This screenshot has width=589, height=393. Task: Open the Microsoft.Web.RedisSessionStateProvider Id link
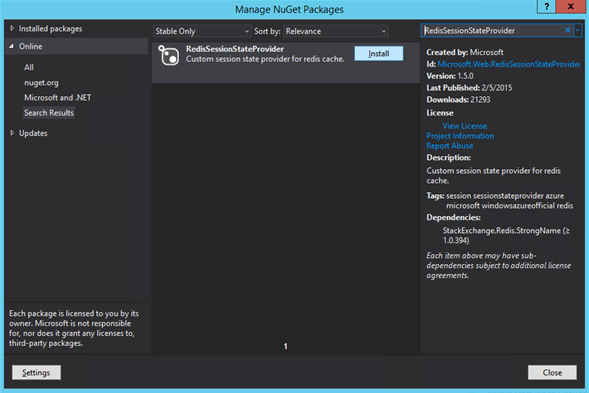click(509, 64)
